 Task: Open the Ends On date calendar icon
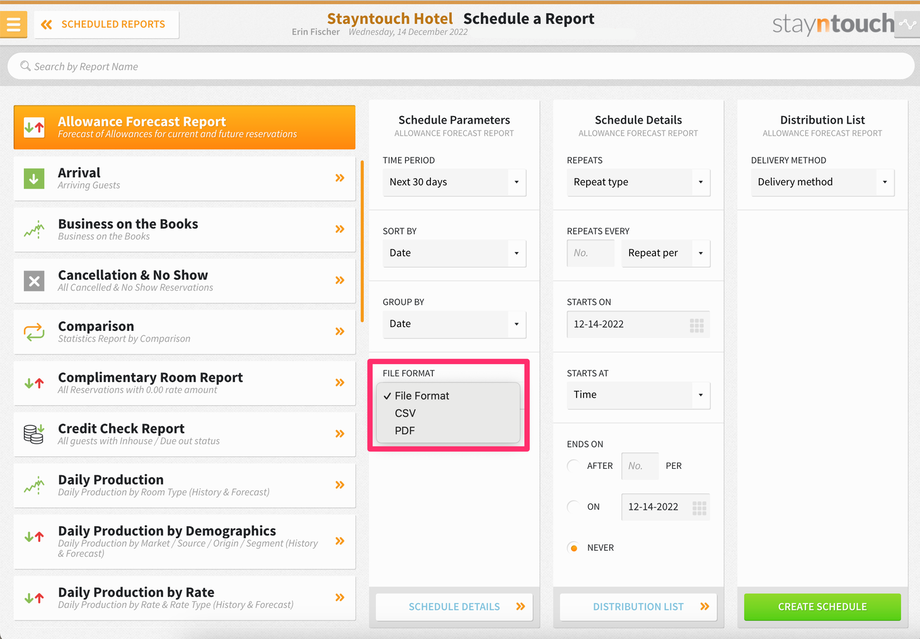pyautogui.click(x=699, y=508)
